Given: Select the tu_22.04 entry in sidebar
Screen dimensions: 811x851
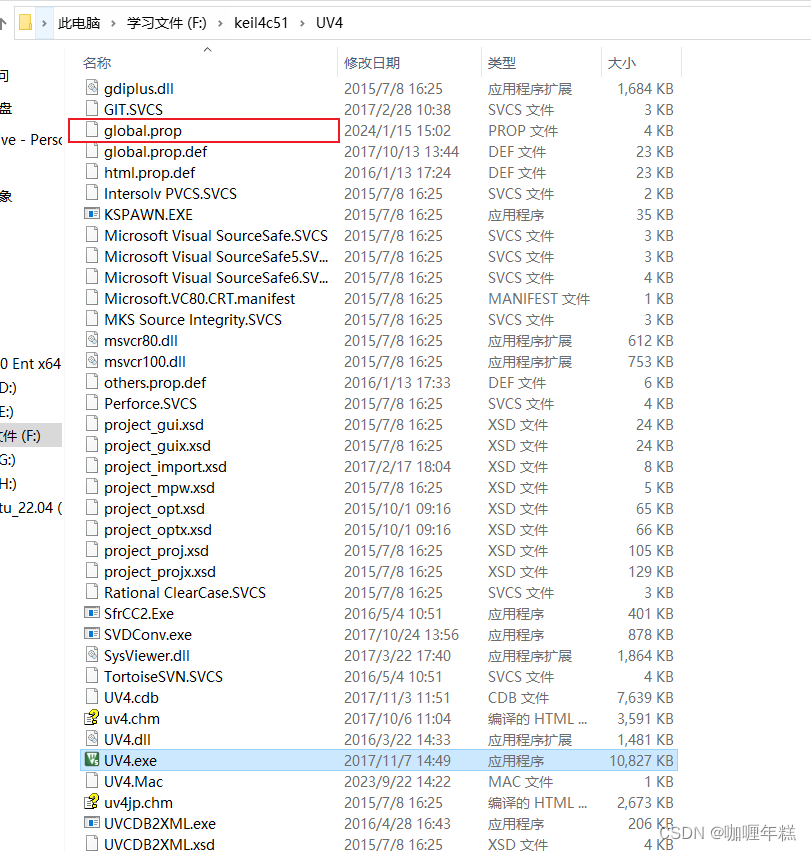Looking at the screenshot, I should coord(31,508).
